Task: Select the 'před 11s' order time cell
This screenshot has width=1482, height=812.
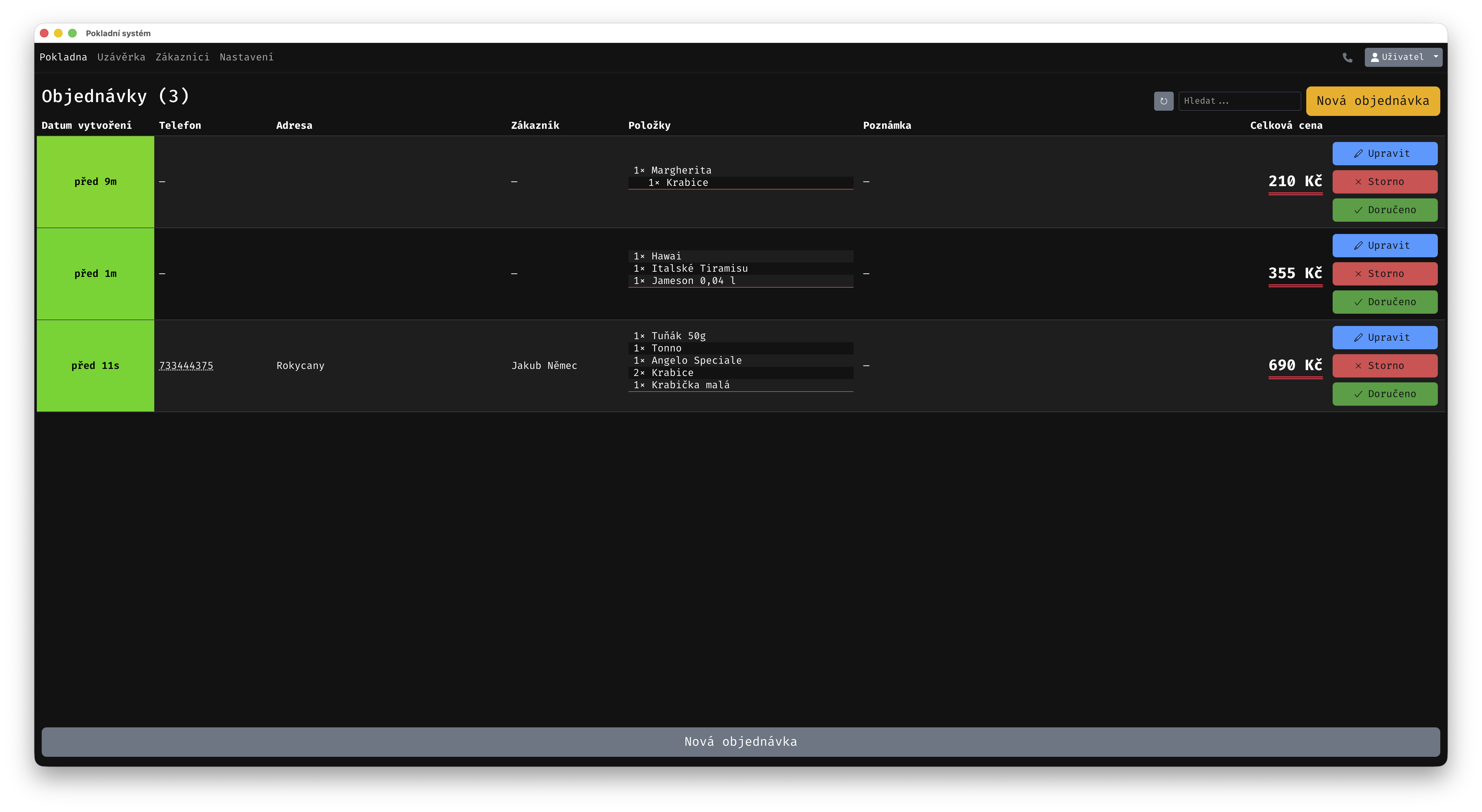Action: click(x=95, y=366)
